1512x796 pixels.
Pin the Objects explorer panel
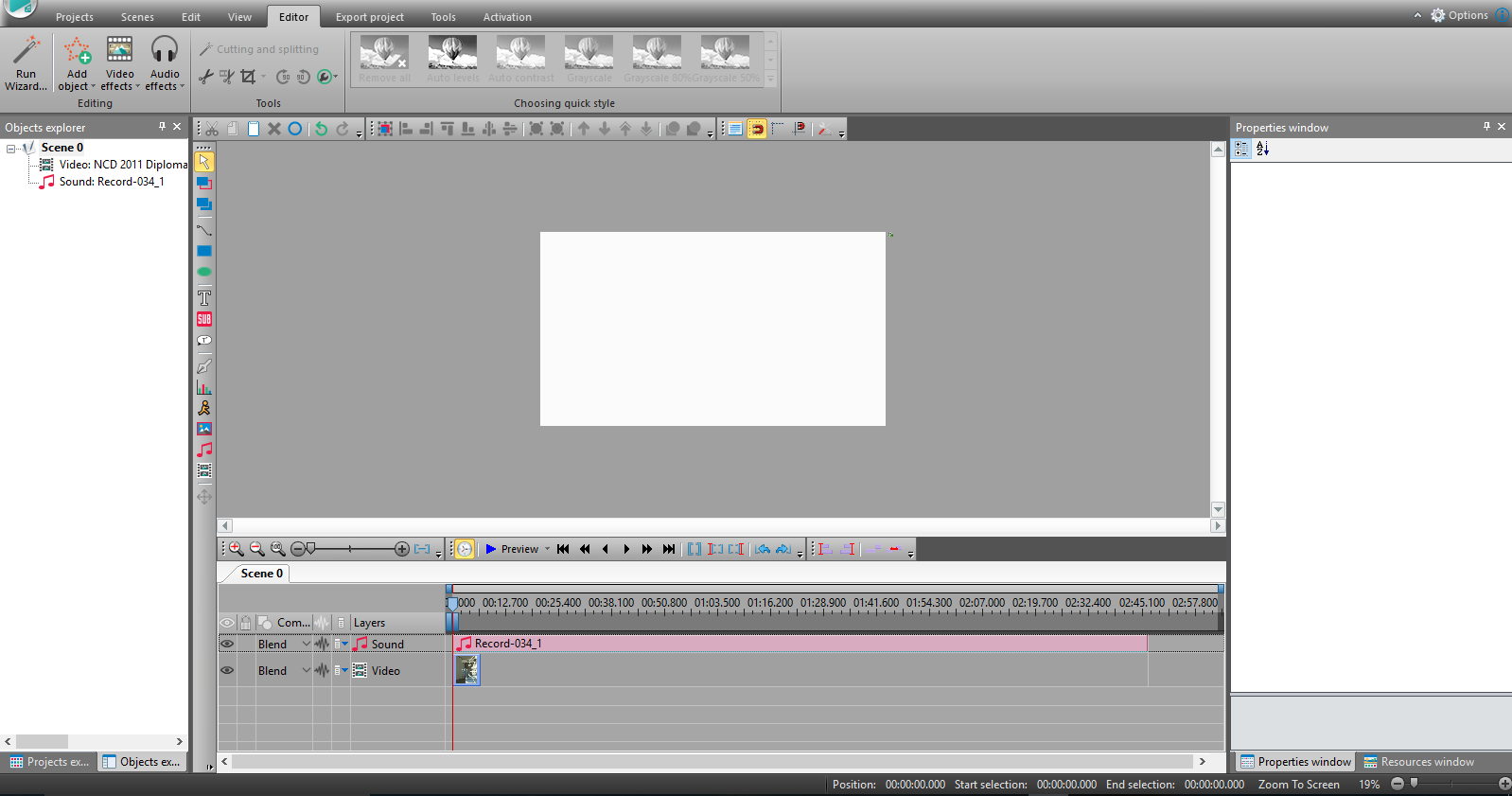(x=162, y=126)
